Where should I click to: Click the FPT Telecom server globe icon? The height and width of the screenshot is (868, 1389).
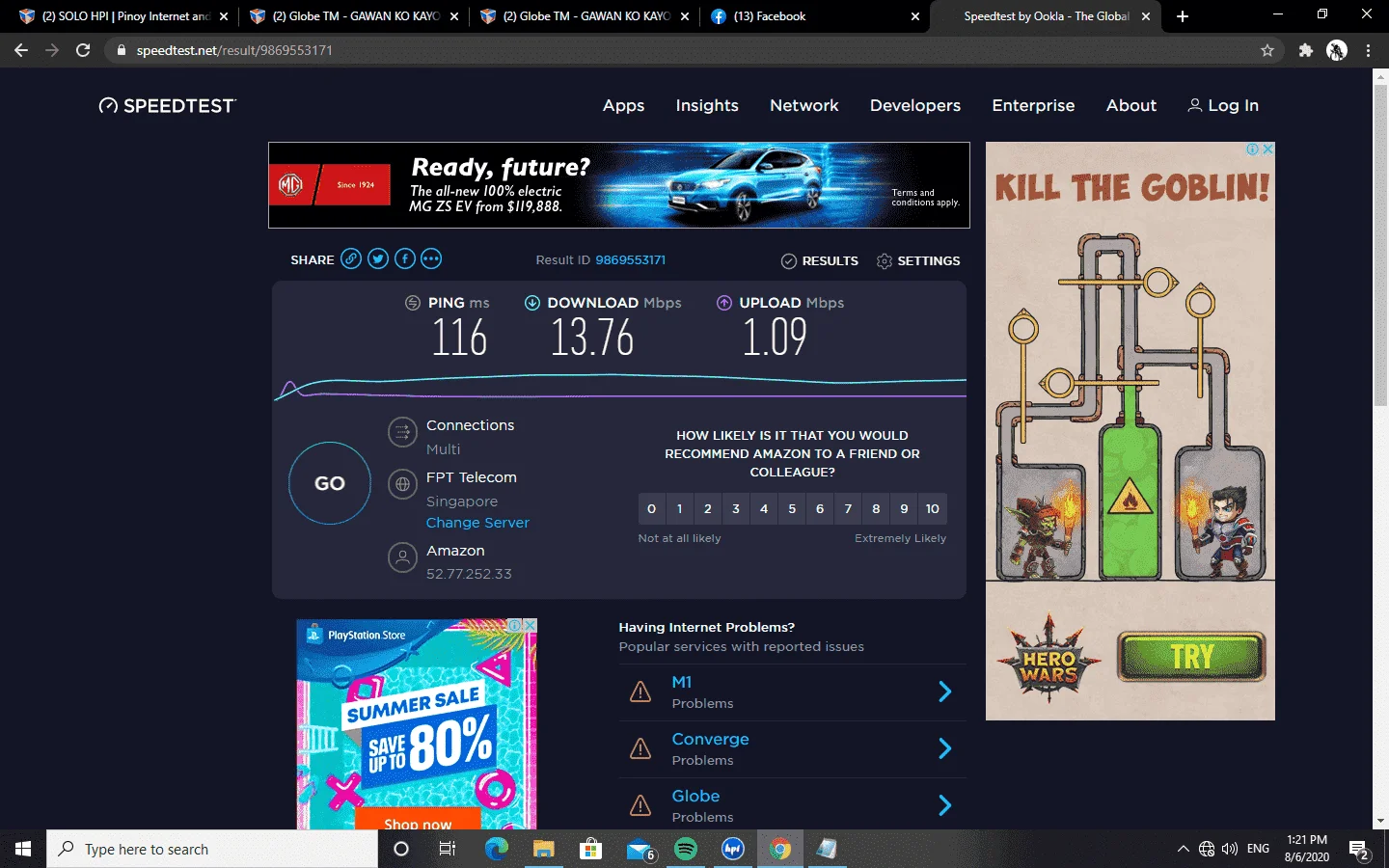402,484
